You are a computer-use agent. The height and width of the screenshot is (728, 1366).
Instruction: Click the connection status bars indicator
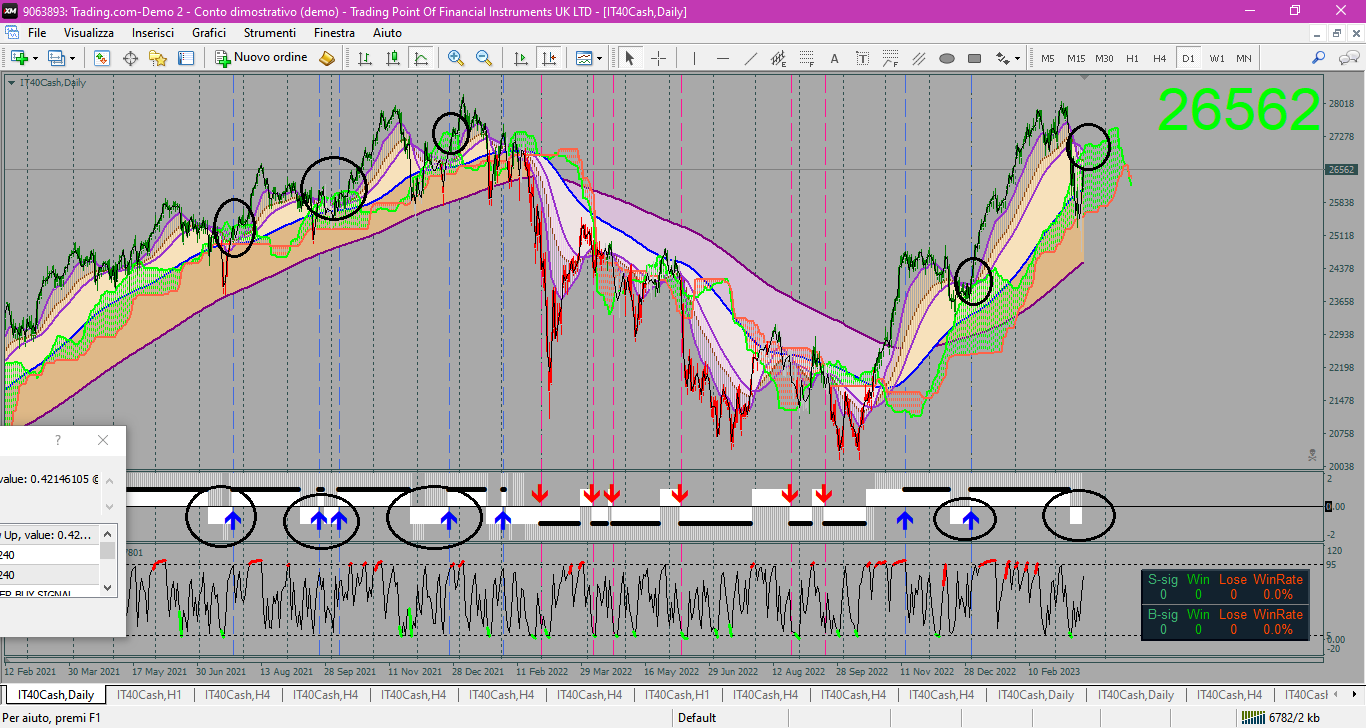[1251, 717]
